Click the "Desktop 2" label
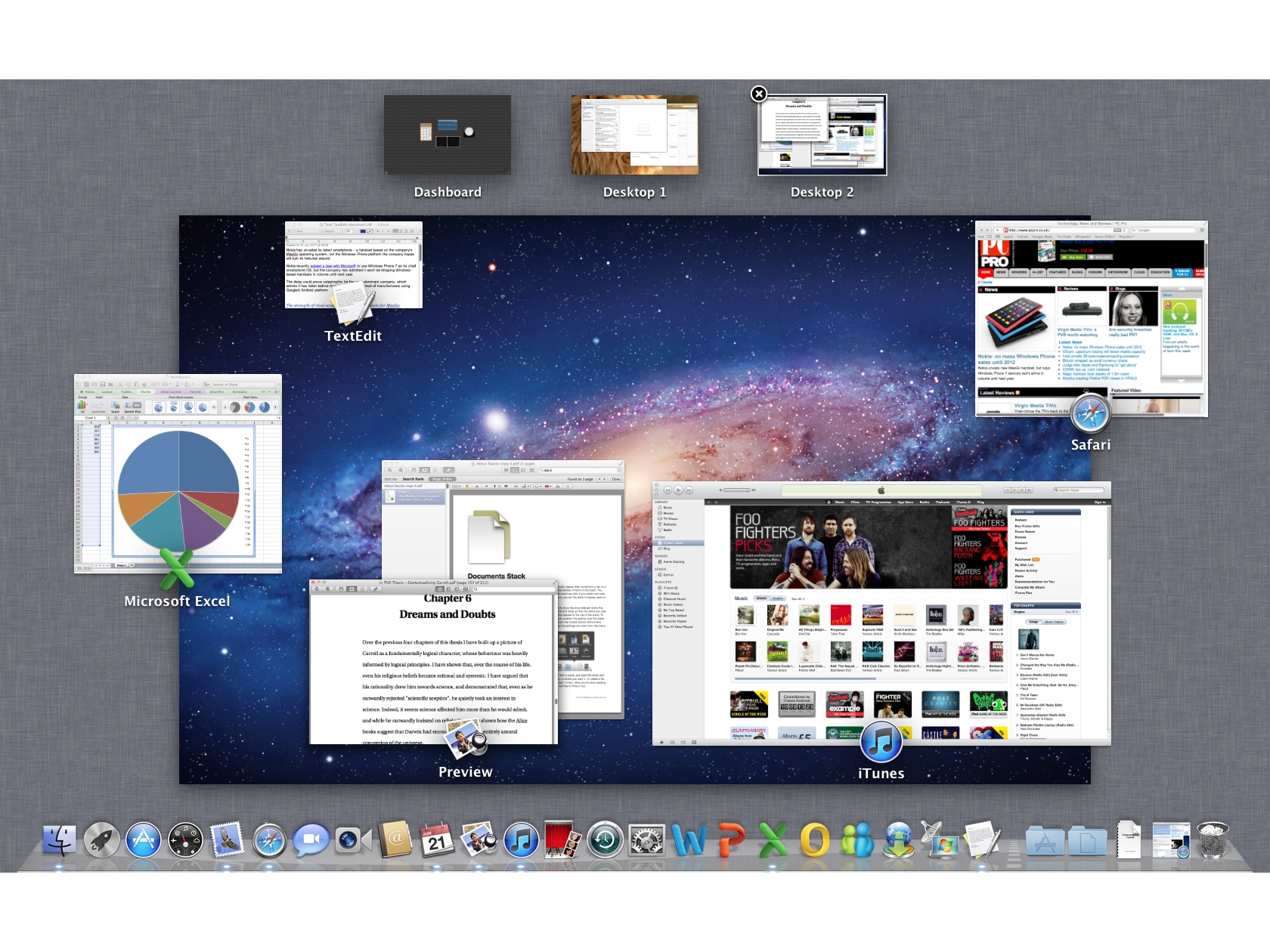 click(x=822, y=192)
